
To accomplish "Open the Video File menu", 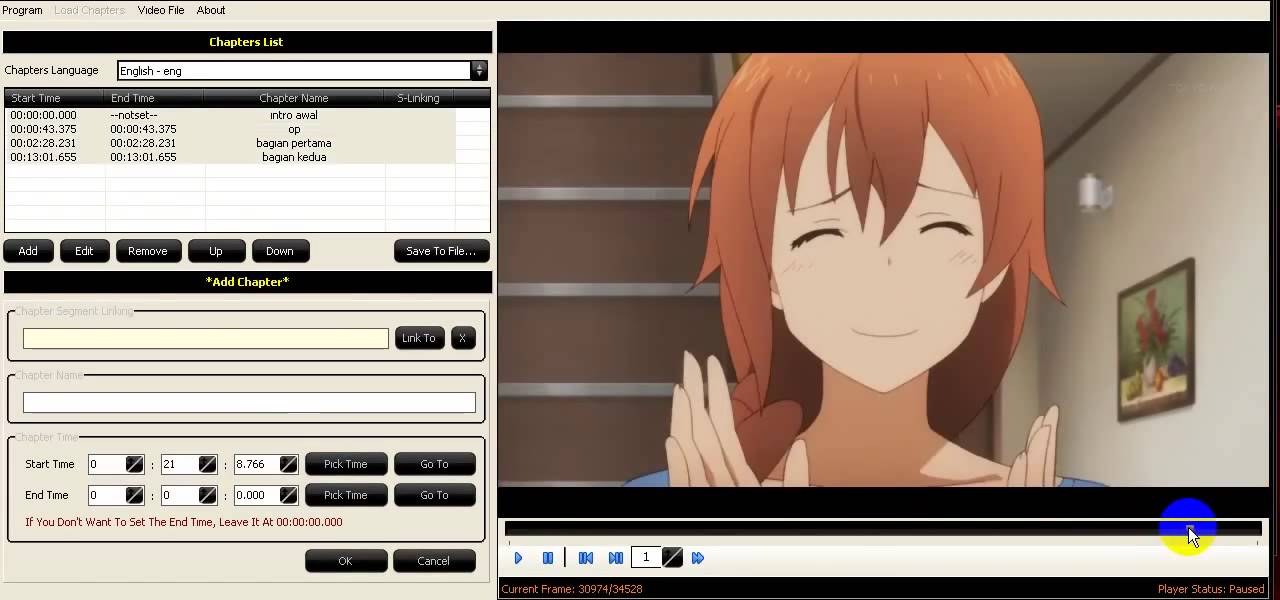I will click(x=161, y=10).
